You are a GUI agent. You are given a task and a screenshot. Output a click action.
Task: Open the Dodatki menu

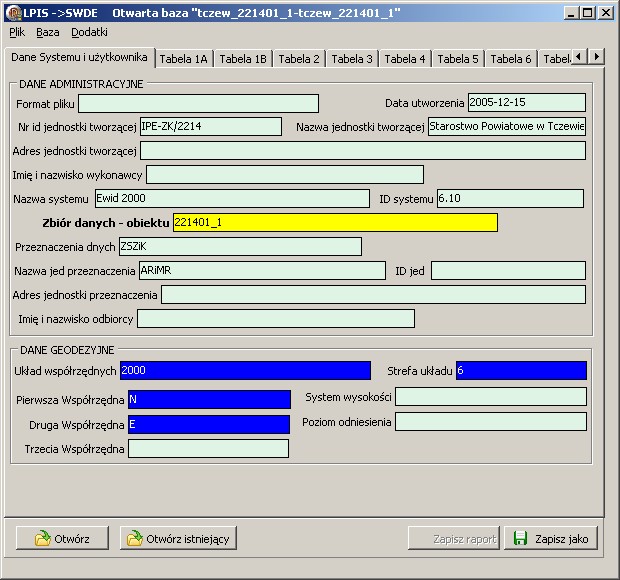click(89, 32)
